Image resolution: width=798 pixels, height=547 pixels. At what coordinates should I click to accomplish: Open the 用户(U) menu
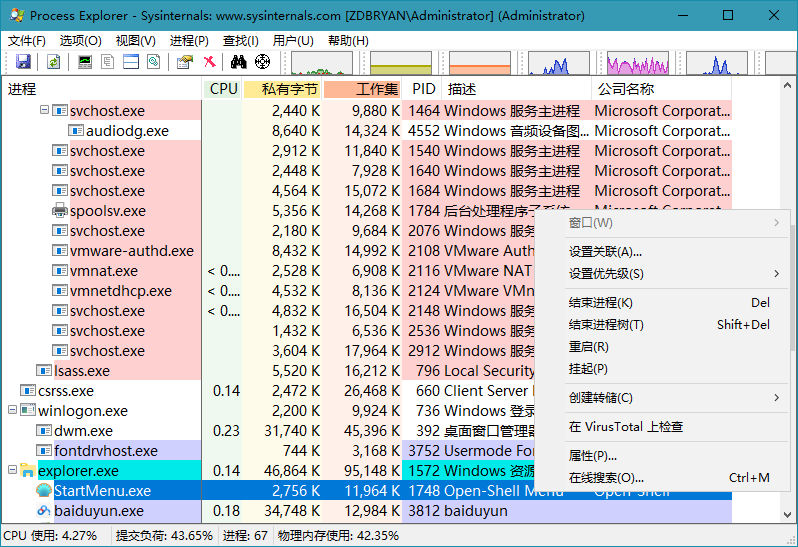(293, 41)
